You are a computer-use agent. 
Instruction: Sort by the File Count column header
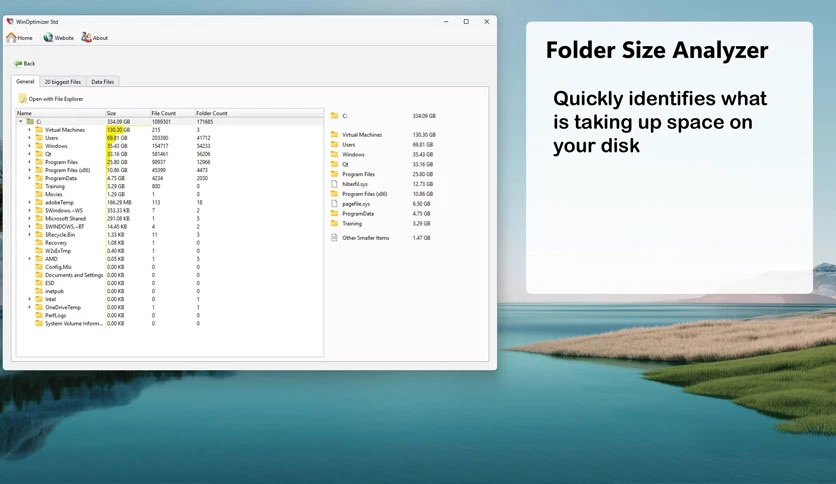[x=173, y=113]
